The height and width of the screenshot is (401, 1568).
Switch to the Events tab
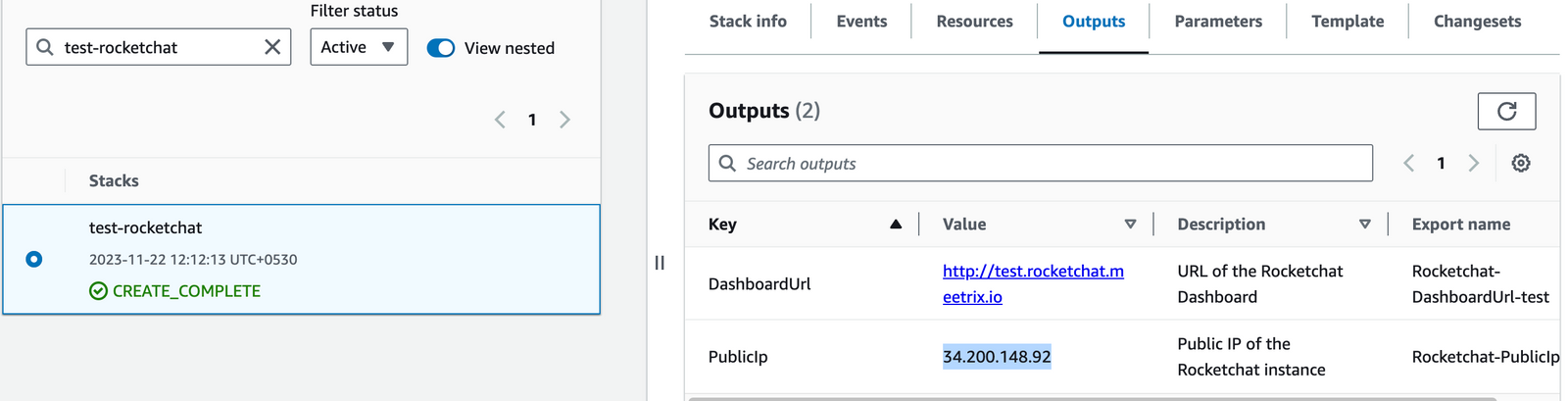[861, 22]
